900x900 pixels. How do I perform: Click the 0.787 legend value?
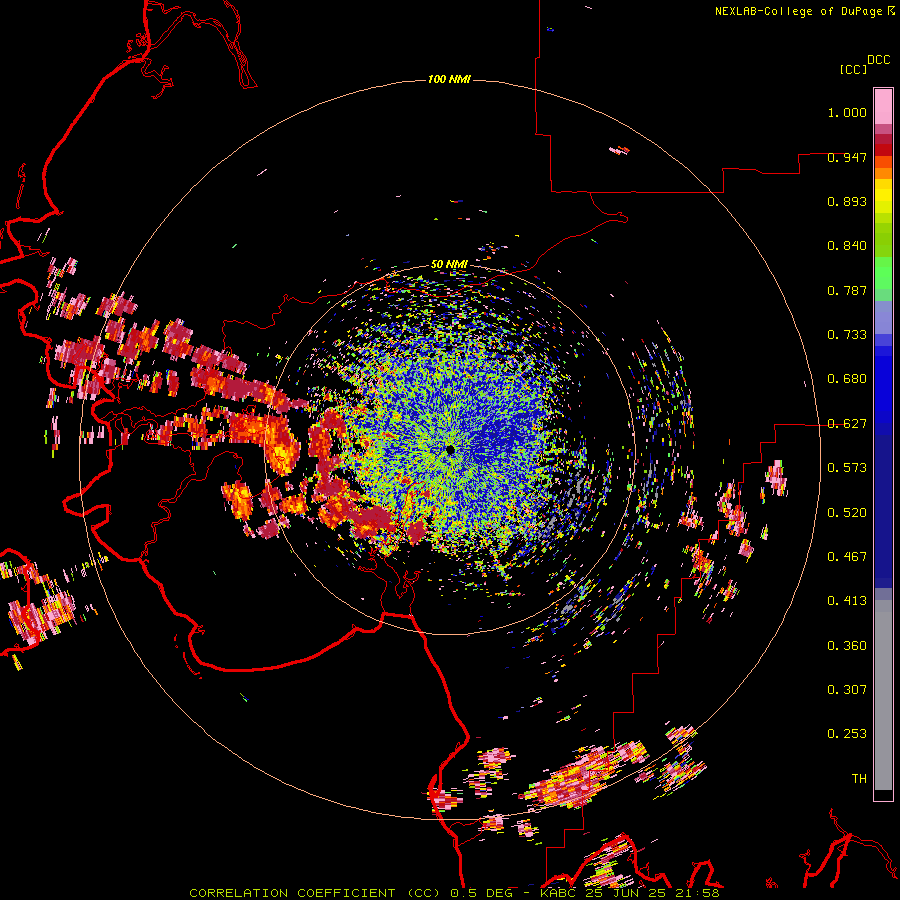(847, 290)
